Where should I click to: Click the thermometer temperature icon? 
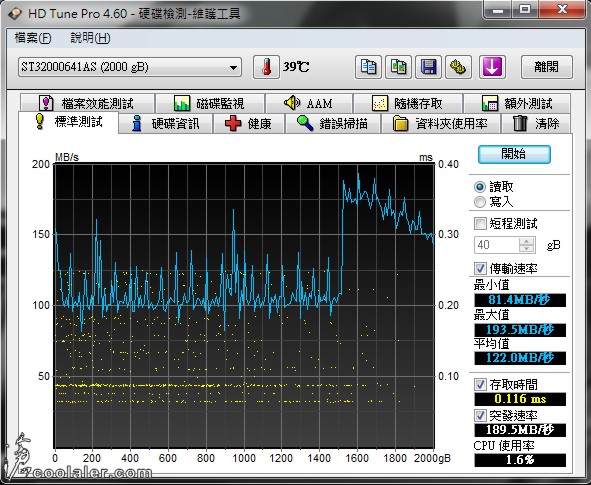pos(266,67)
